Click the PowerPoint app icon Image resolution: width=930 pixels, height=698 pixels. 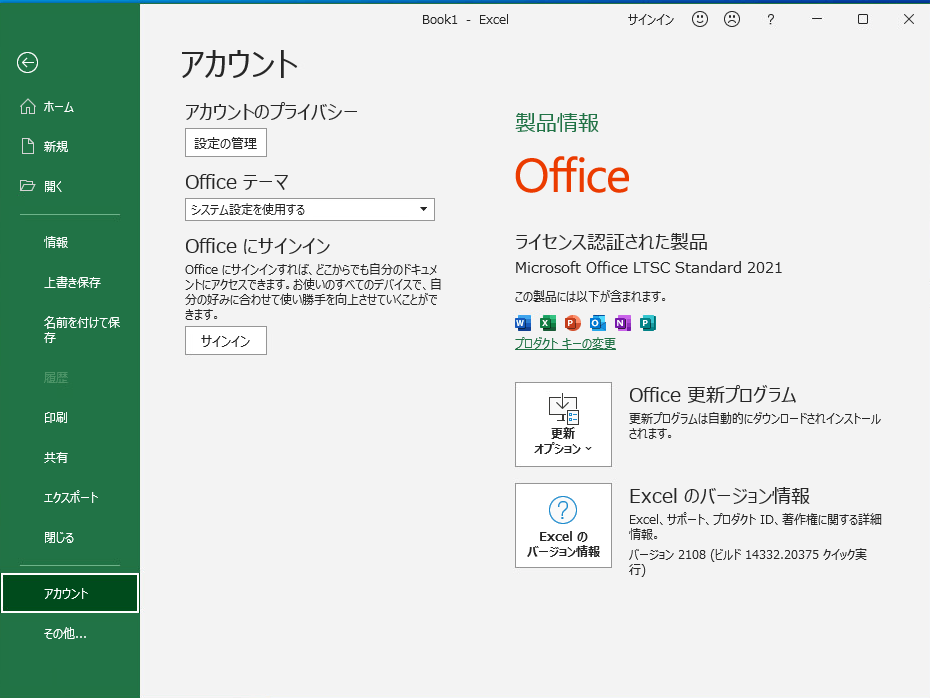coord(571,323)
